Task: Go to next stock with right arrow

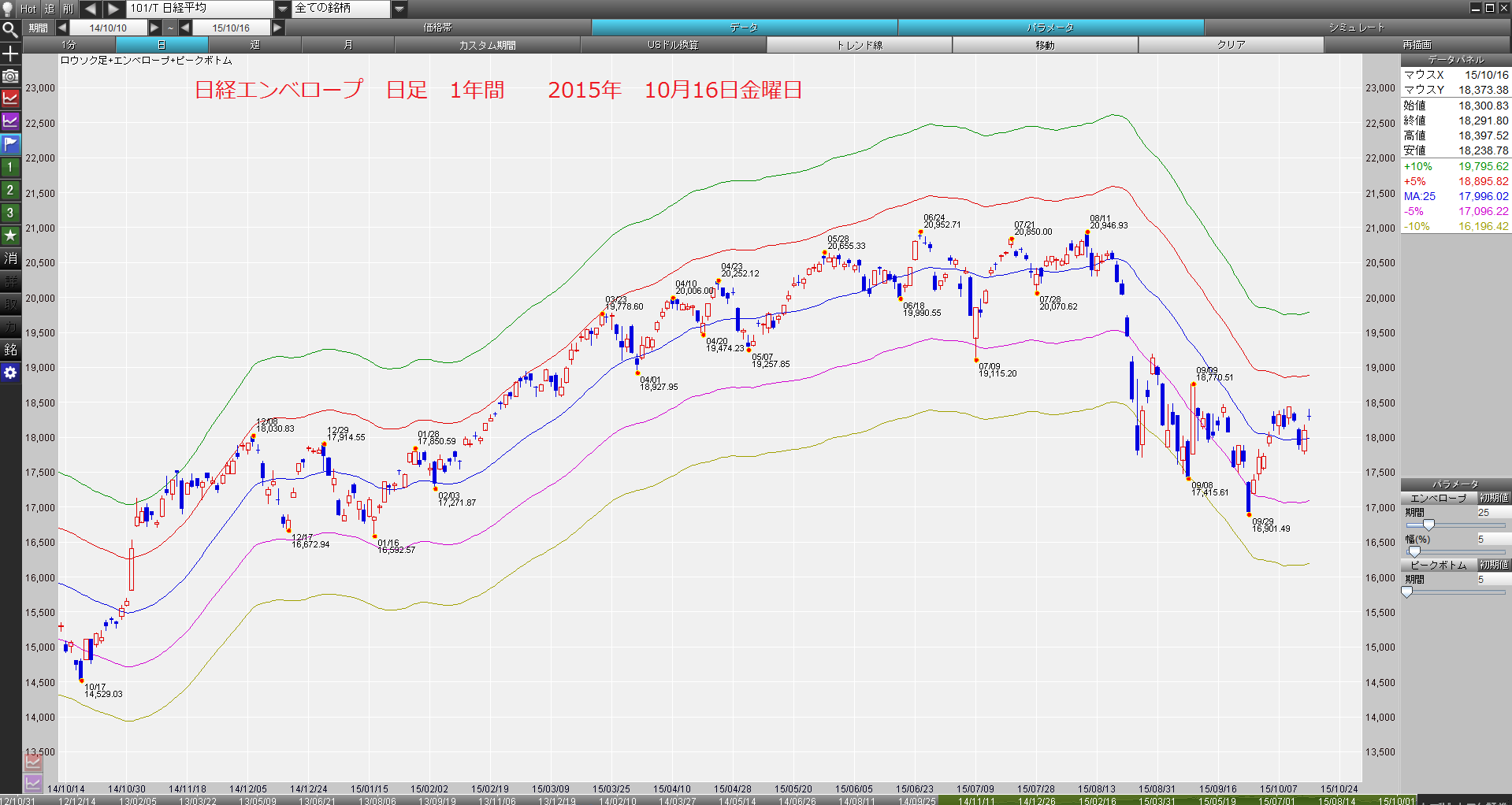Action: pos(114,9)
